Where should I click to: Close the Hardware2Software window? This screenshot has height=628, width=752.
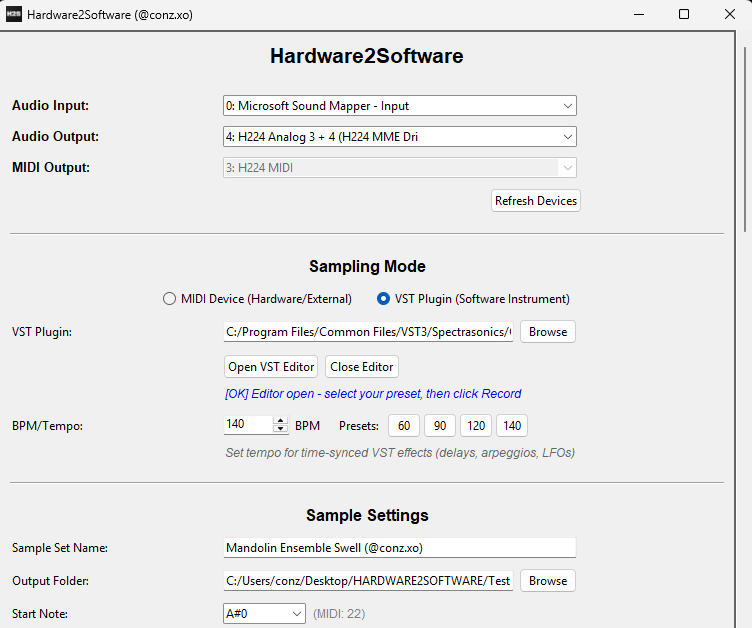(x=729, y=14)
